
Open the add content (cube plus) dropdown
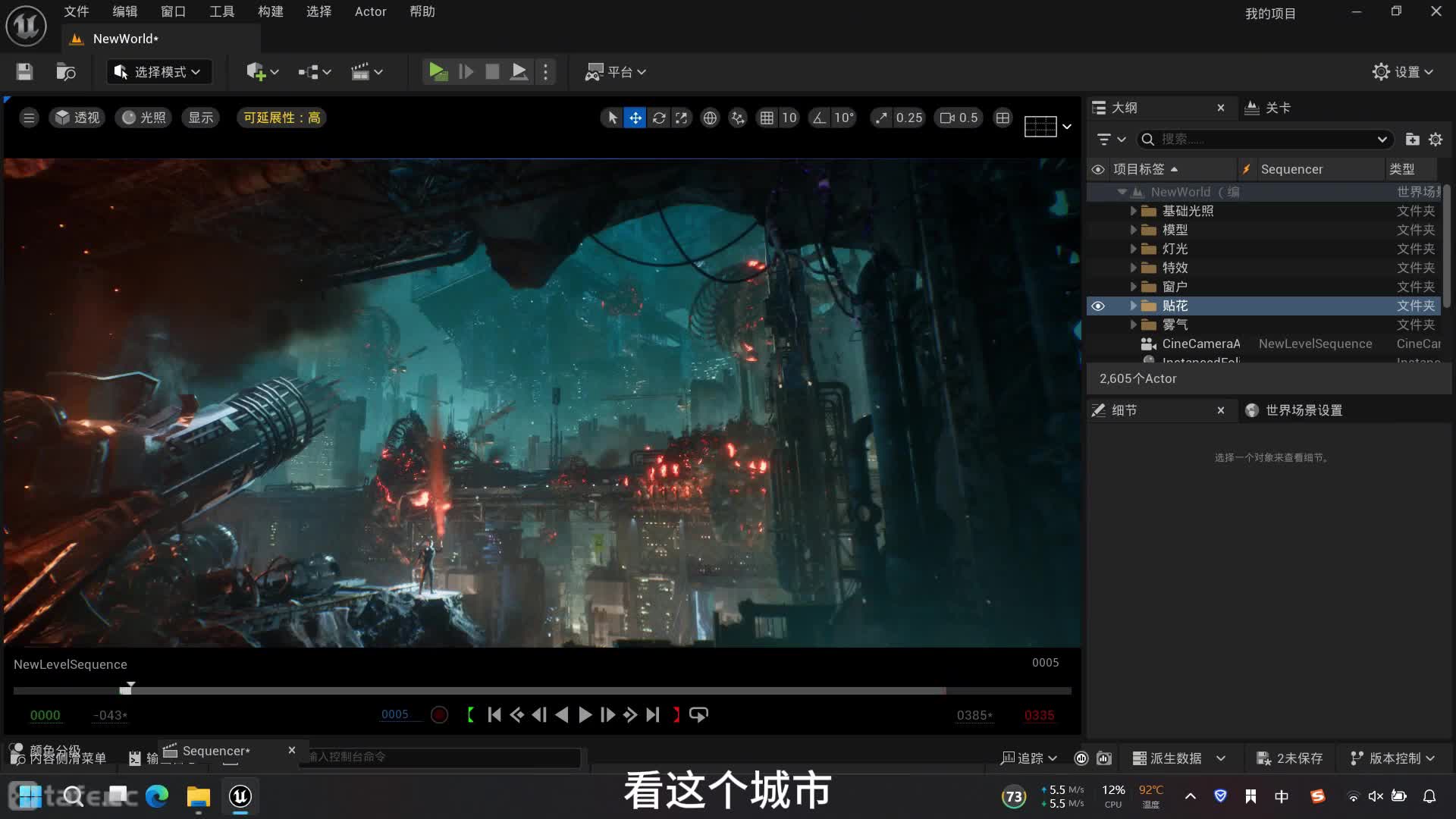pos(262,72)
